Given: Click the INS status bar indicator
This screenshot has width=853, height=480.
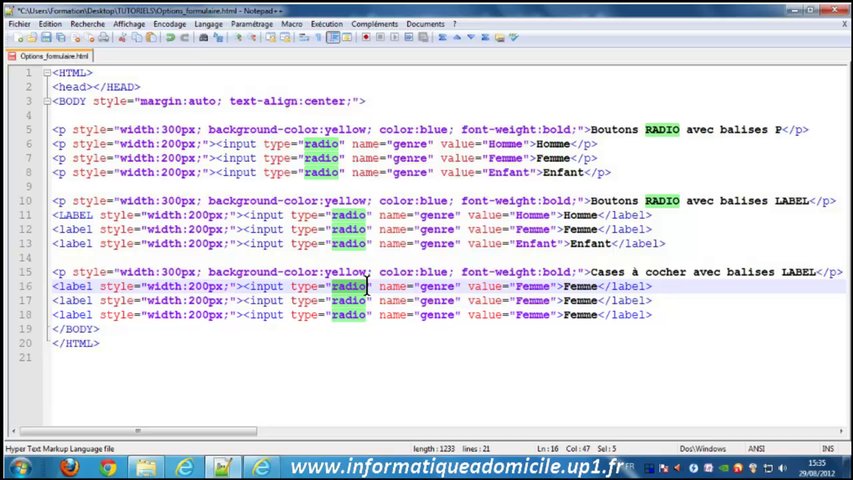Looking at the screenshot, I should [x=828, y=449].
